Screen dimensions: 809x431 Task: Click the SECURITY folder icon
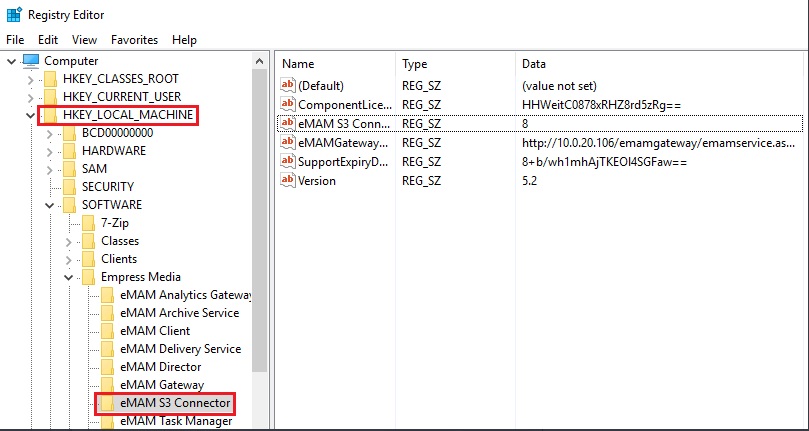coord(69,187)
